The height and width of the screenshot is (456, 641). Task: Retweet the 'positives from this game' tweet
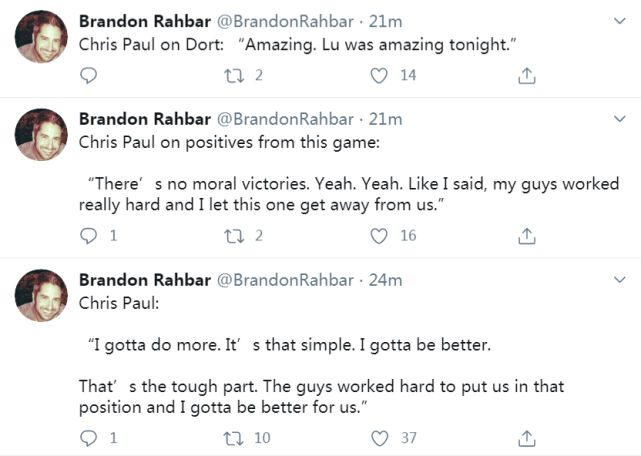pos(234,236)
